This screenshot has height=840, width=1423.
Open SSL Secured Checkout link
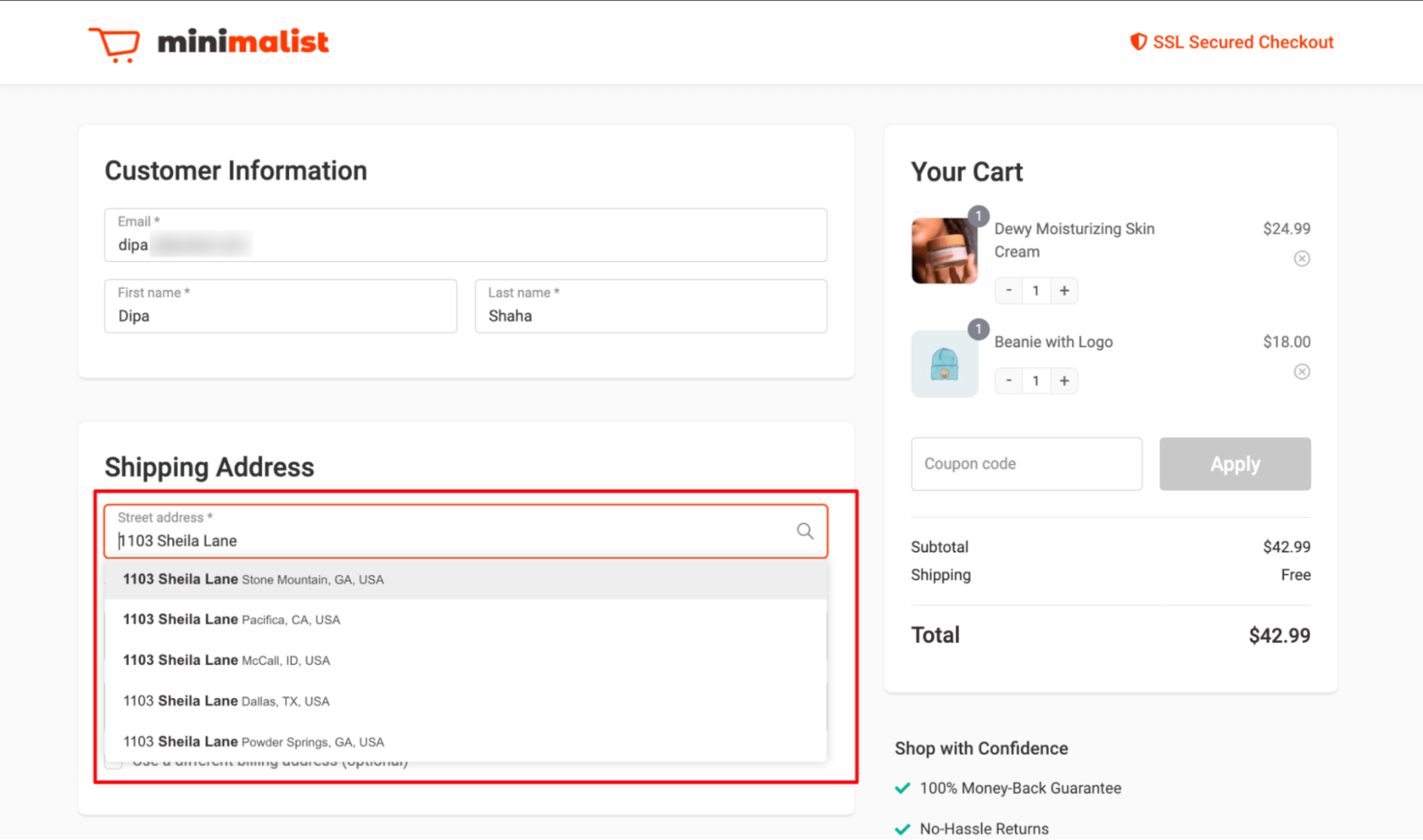(x=1242, y=42)
